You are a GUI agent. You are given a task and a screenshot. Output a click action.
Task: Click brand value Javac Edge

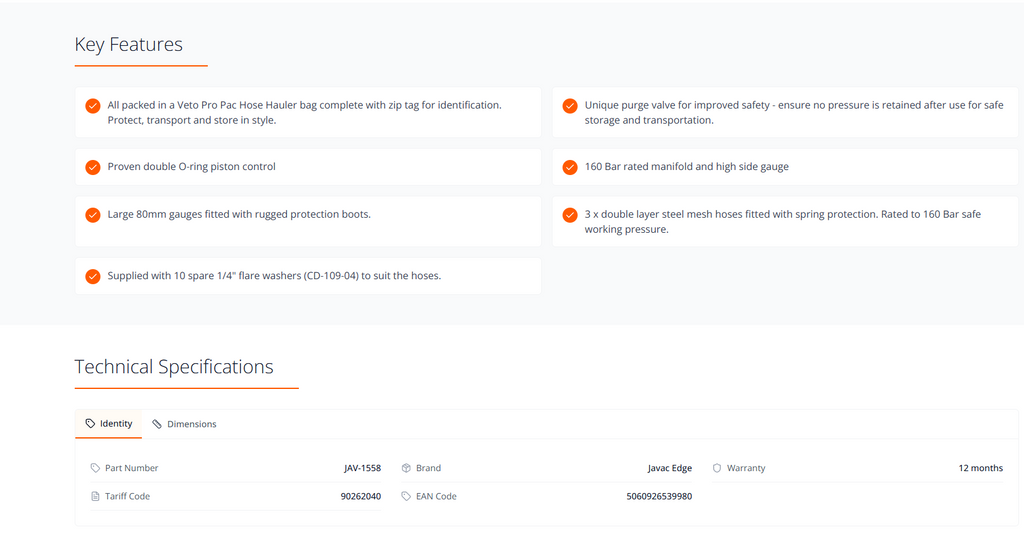[669, 468]
